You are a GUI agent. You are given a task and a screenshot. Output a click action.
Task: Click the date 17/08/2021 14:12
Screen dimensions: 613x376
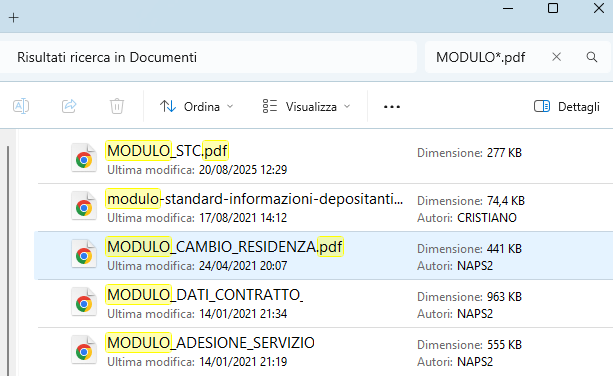(x=243, y=218)
